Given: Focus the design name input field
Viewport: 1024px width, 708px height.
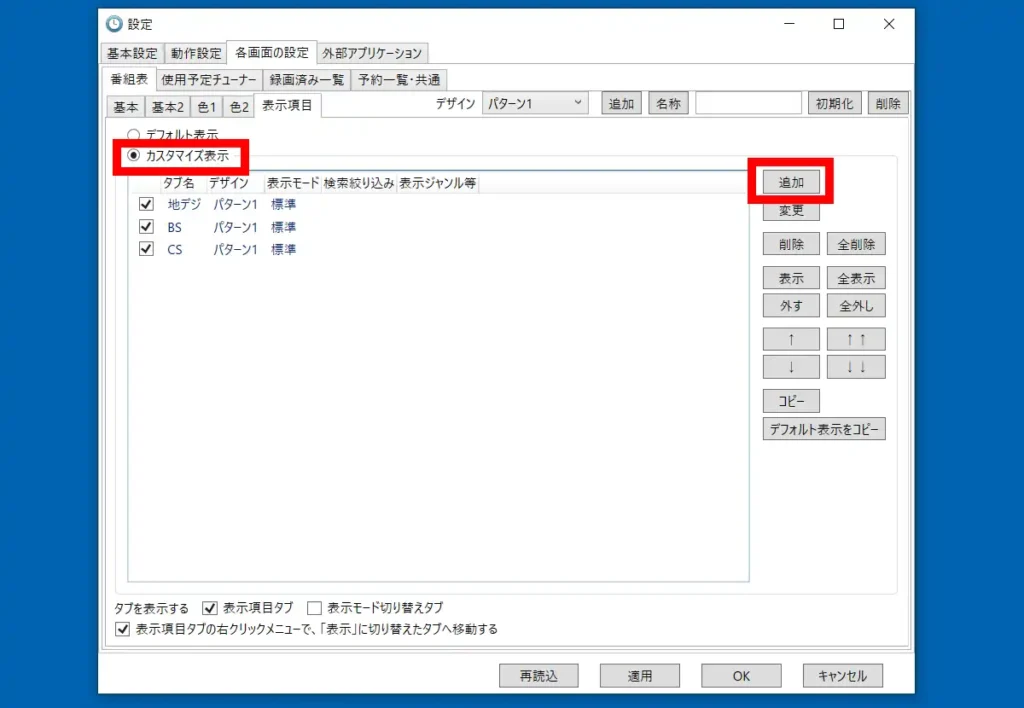Looking at the screenshot, I should 748,103.
